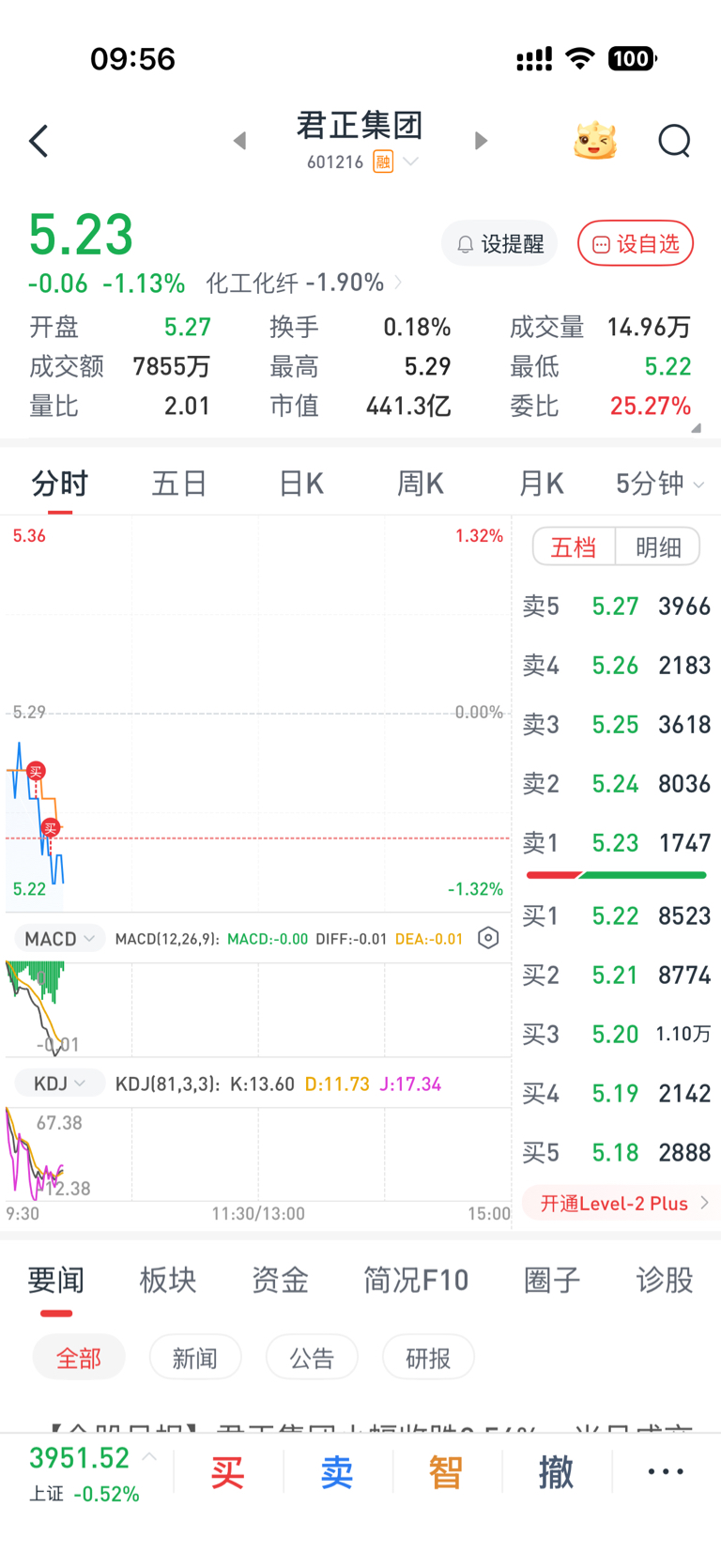
Task: Select the 五日 chart tab
Action: (179, 484)
